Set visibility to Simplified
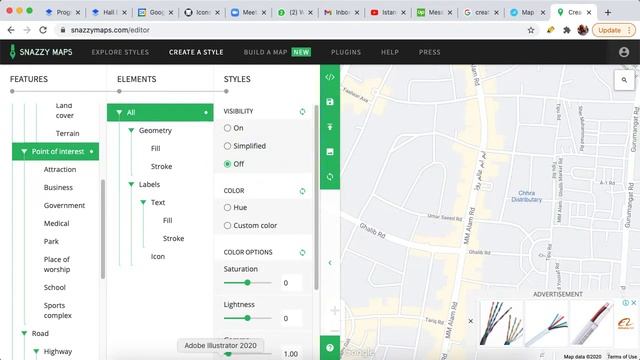This screenshot has height=360, width=640. [227, 146]
